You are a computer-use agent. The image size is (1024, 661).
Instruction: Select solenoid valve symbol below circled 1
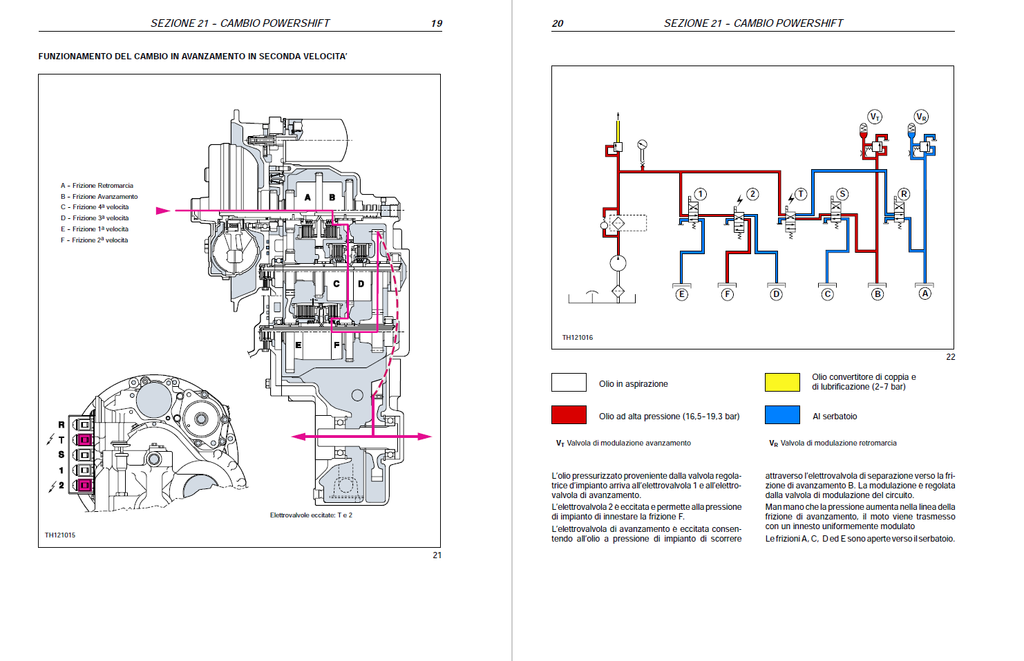click(x=692, y=214)
